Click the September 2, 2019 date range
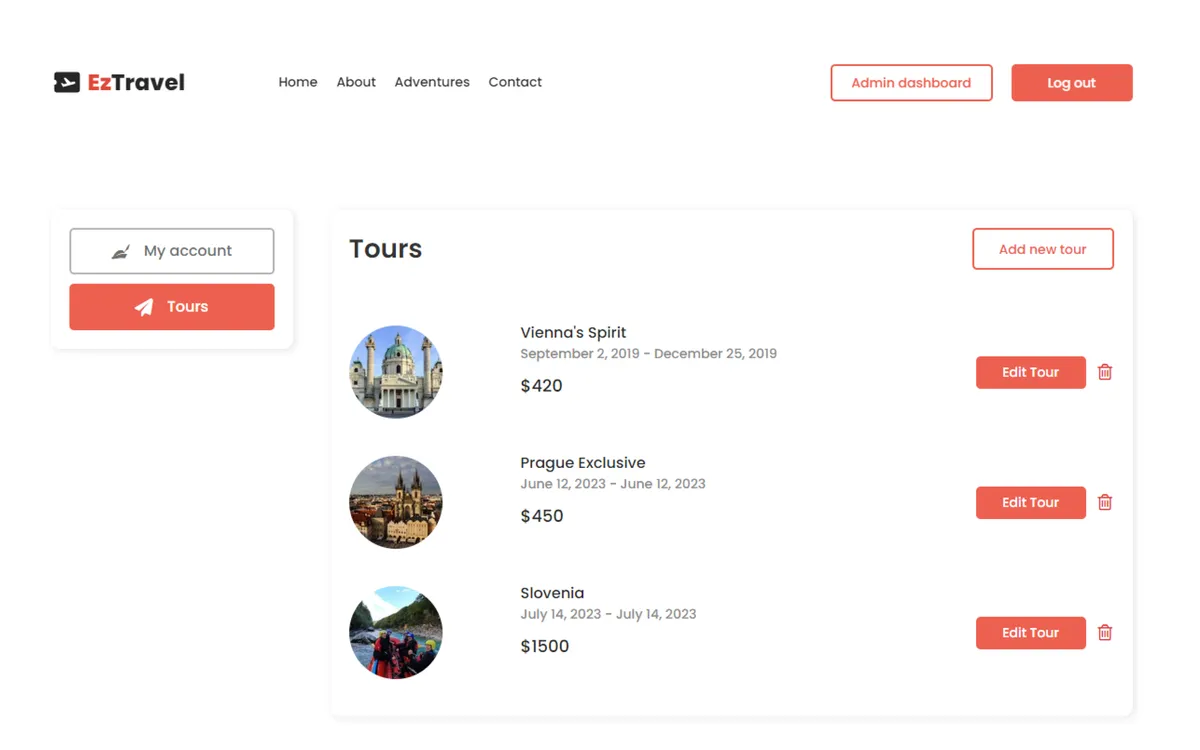Image resolution: width=1200 pixels, height=750 pixels. pyautogui.click(x=648, y=354)
